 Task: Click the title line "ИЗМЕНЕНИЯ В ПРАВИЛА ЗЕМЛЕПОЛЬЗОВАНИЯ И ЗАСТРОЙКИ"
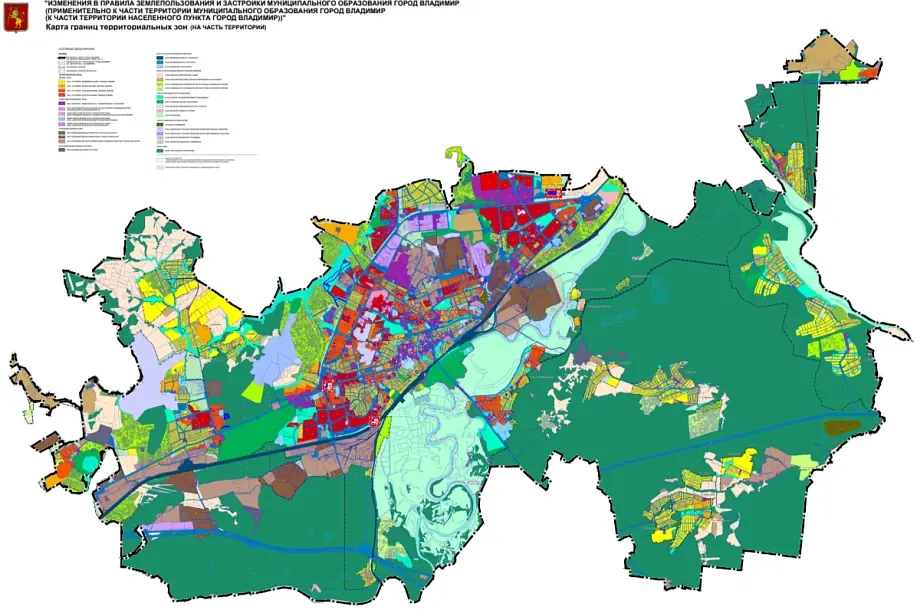[252, 3]
